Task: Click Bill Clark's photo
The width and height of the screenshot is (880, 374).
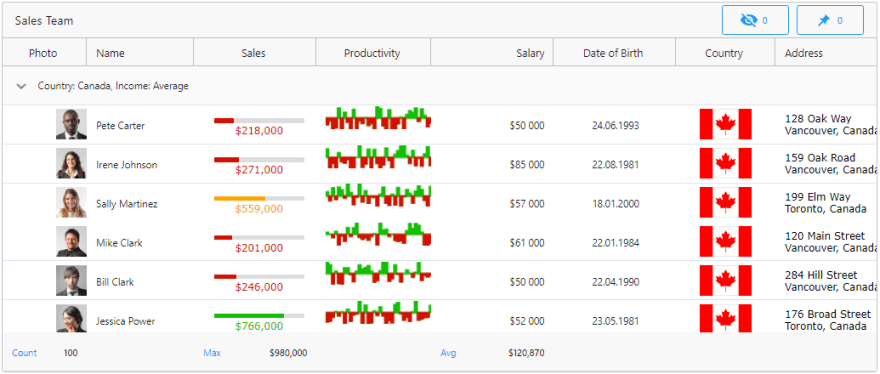Action: (71, 281)
